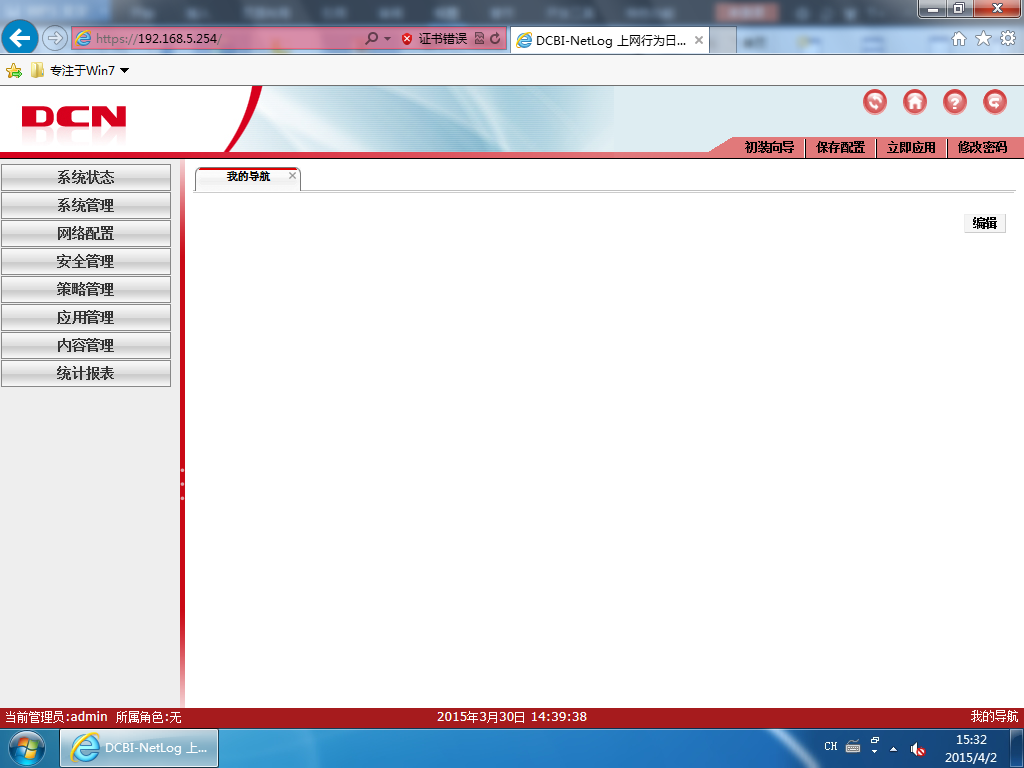Open IE tools gear icon
1024x768 pixels.
1008,39
